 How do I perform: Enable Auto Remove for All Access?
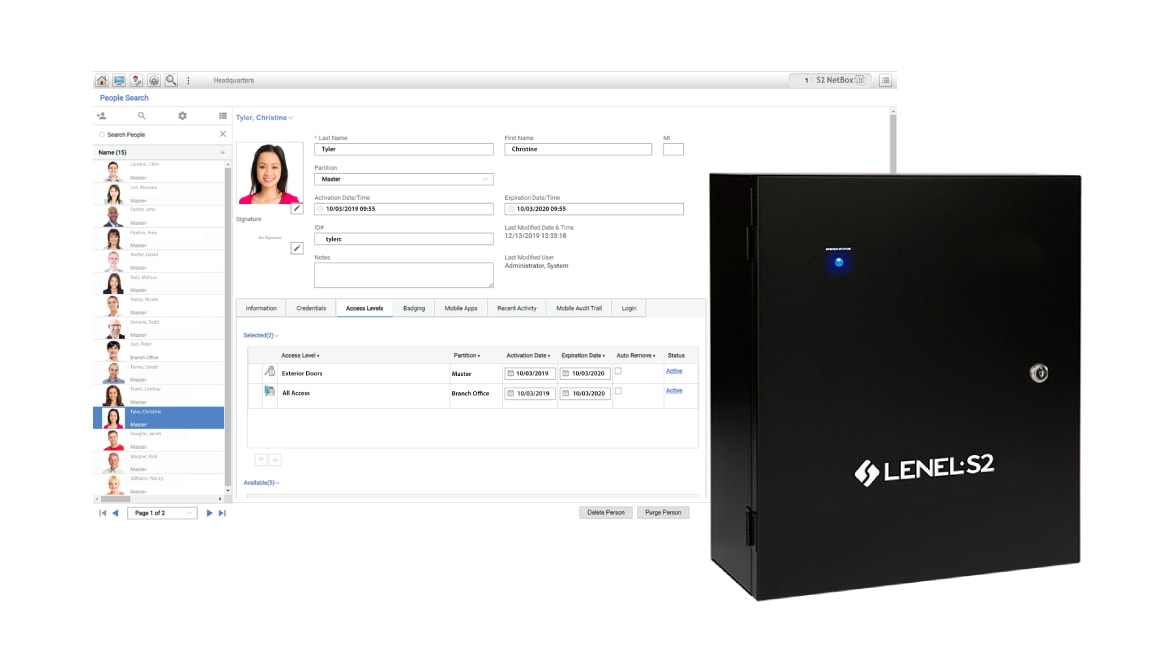click(x=618, y=391)
